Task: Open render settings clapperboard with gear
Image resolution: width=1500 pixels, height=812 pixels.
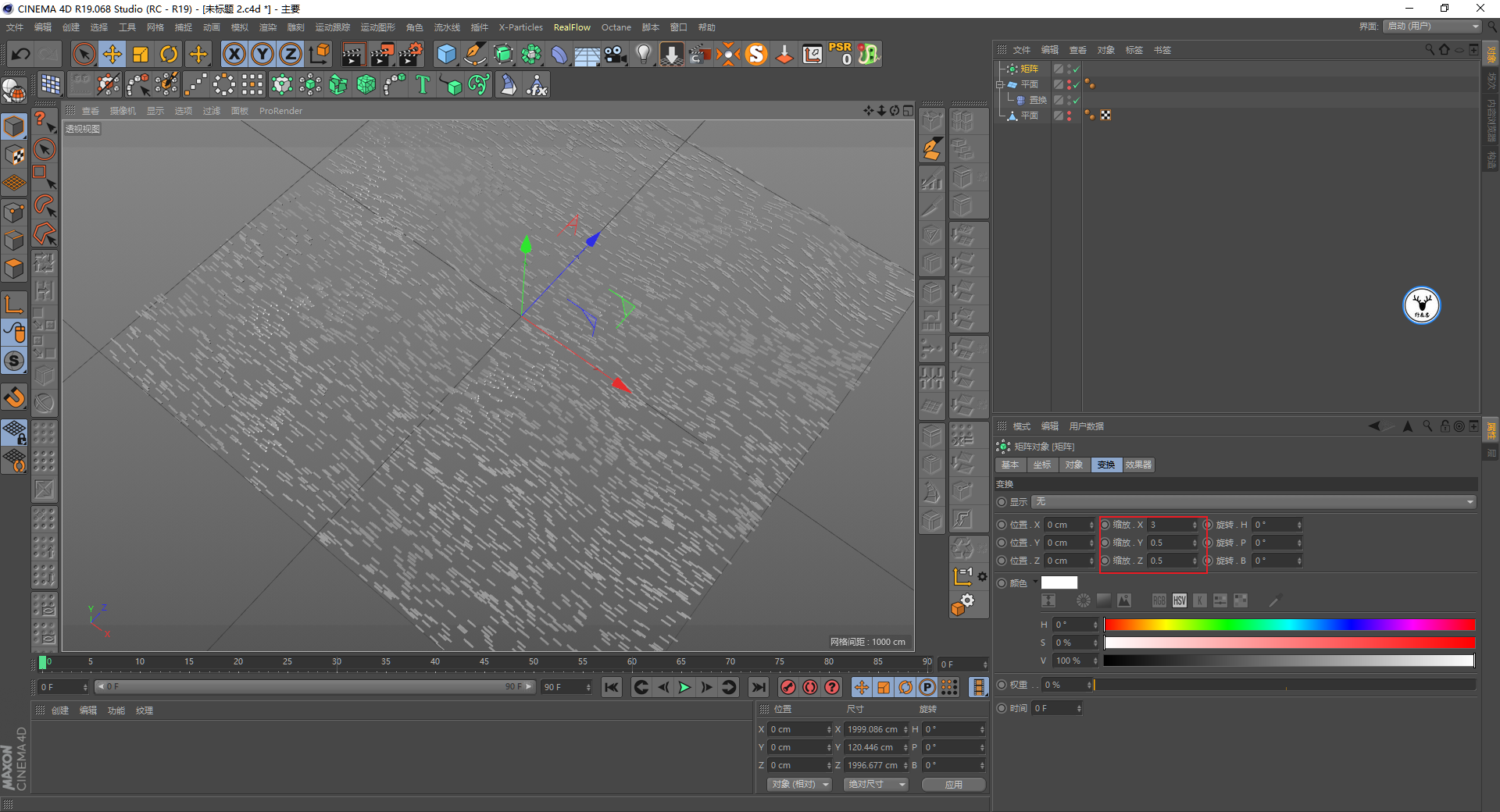Action: tap(411, 54)
